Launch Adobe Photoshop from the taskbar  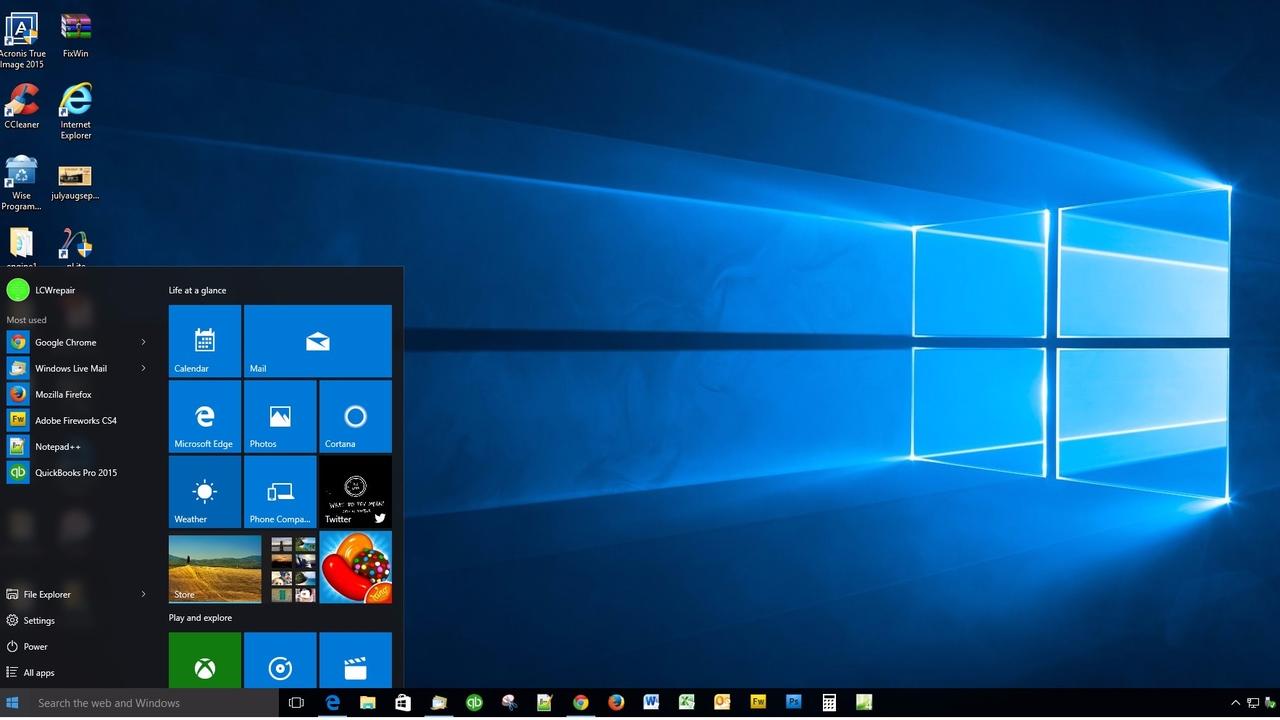point(793,703)
